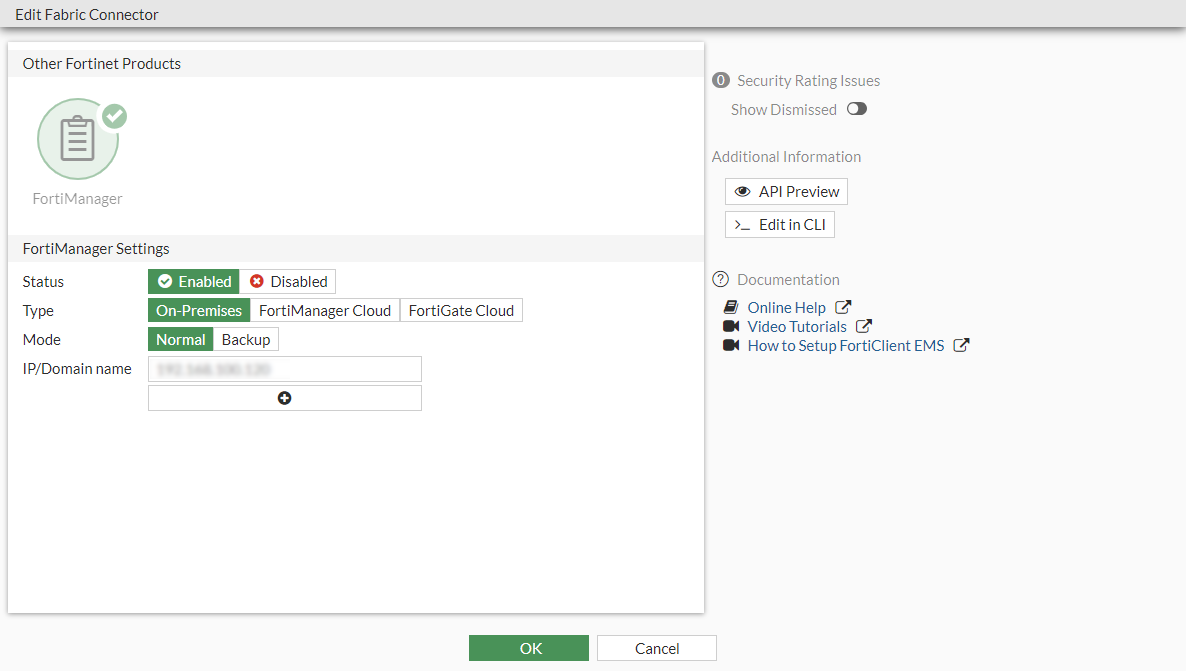The image size is (1186, 671).
Task: Choose FortiManager Cloud type
Action: click(325, 311)
